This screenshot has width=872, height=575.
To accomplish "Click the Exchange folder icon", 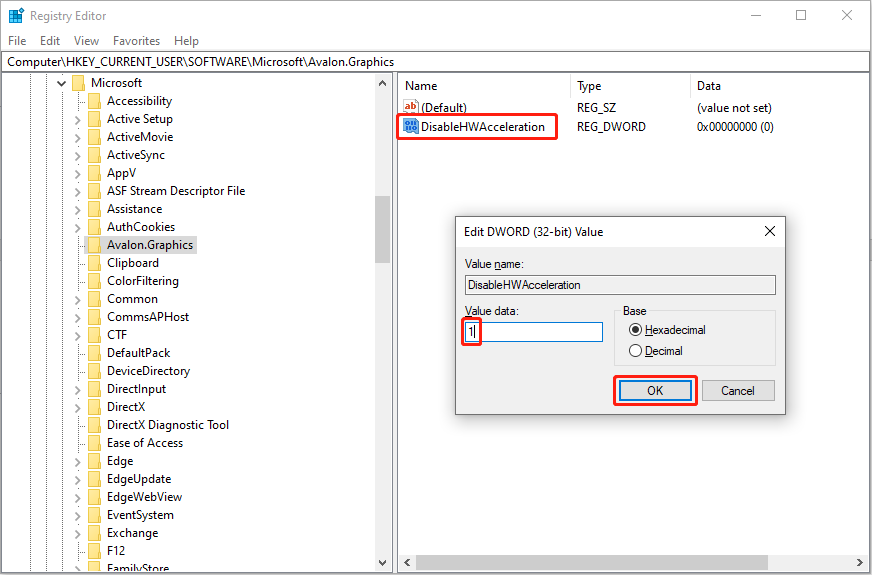I will 95,533.
